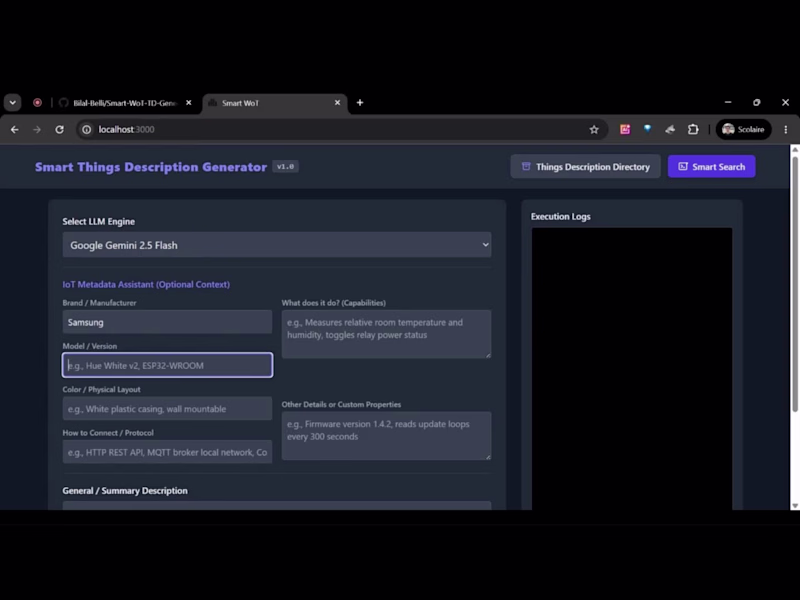
Task: Click the Execution Logs black console area
Action: 632,369
